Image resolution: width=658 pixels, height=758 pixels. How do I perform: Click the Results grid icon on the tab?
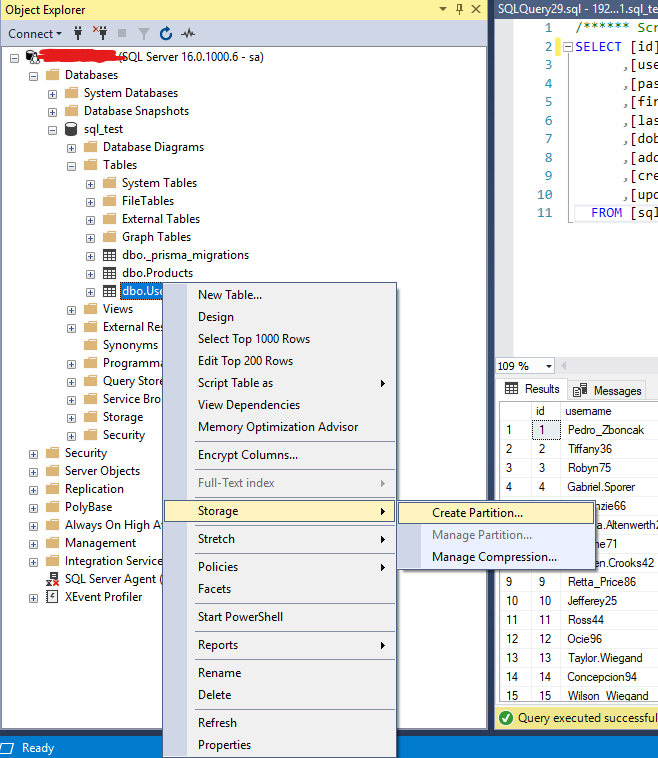click(512, 388)
